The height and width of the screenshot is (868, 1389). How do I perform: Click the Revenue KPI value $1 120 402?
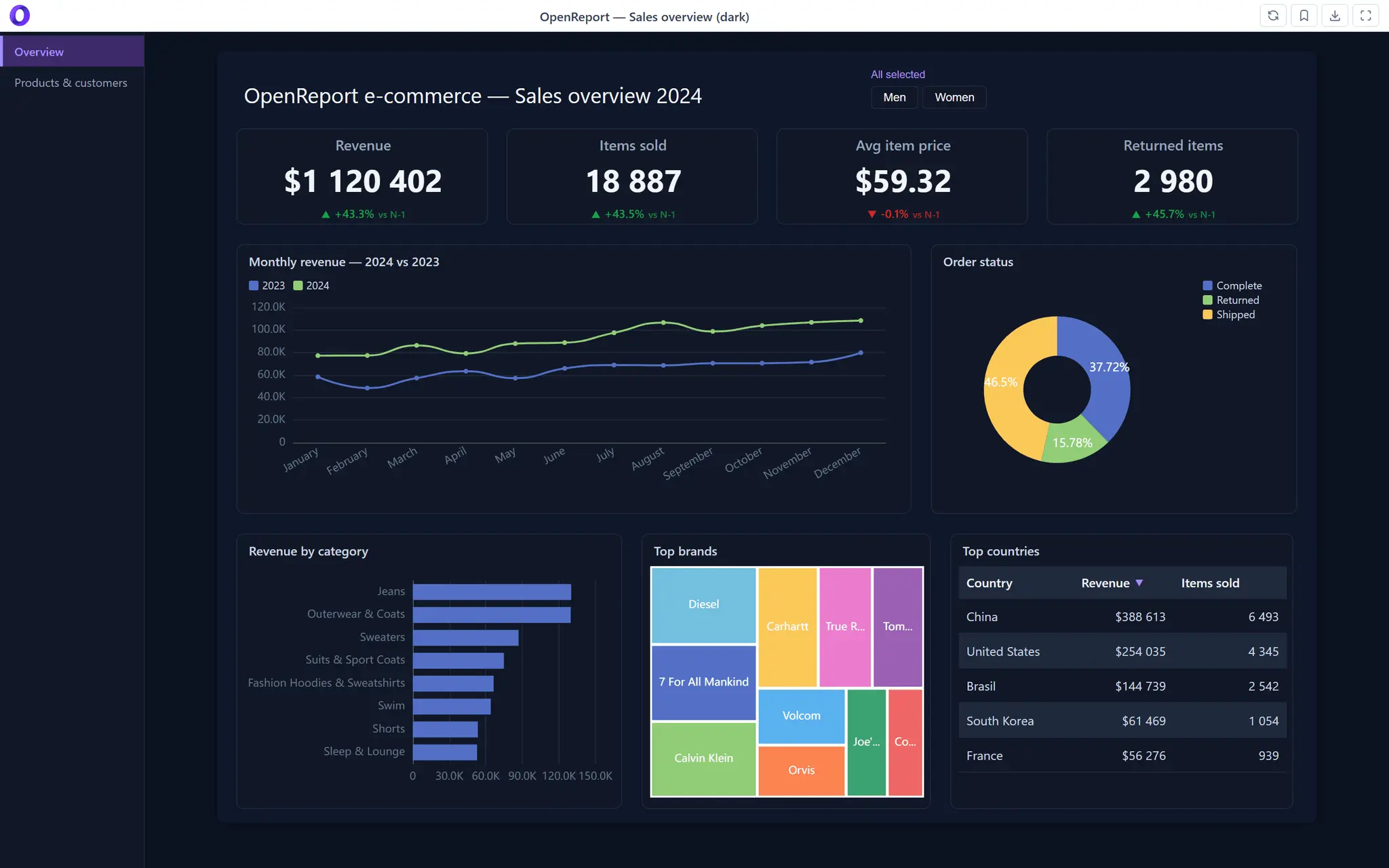[x=363, y=181]
